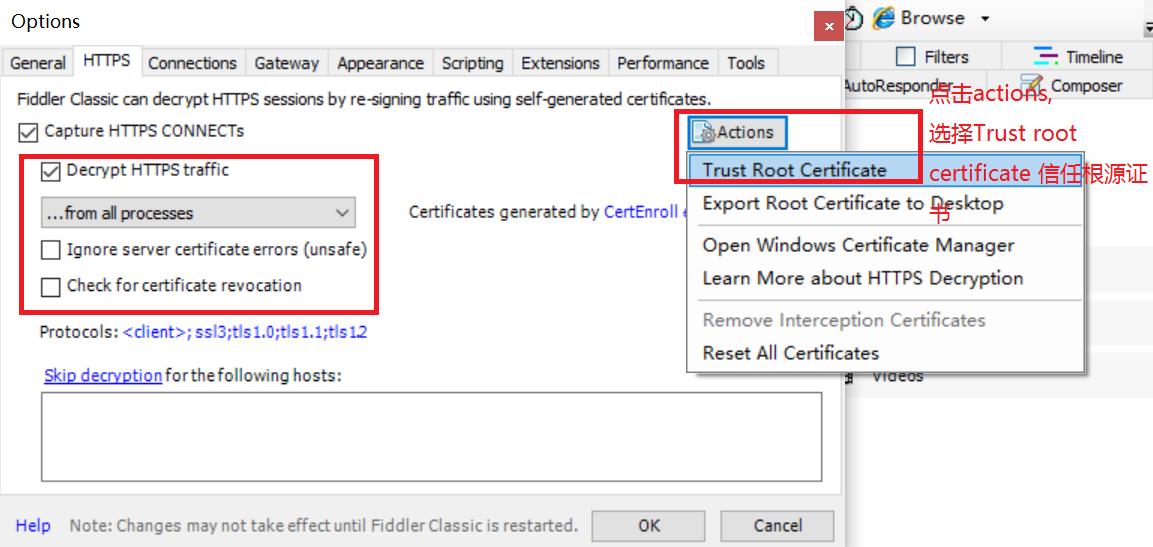
Task: Open the Gateway tab
Action: click(x=287, y=63)
